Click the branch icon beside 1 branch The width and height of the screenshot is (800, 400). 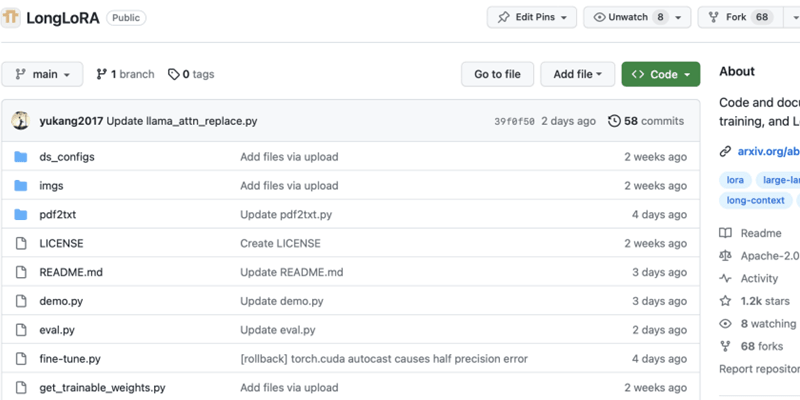pos(102,74)
